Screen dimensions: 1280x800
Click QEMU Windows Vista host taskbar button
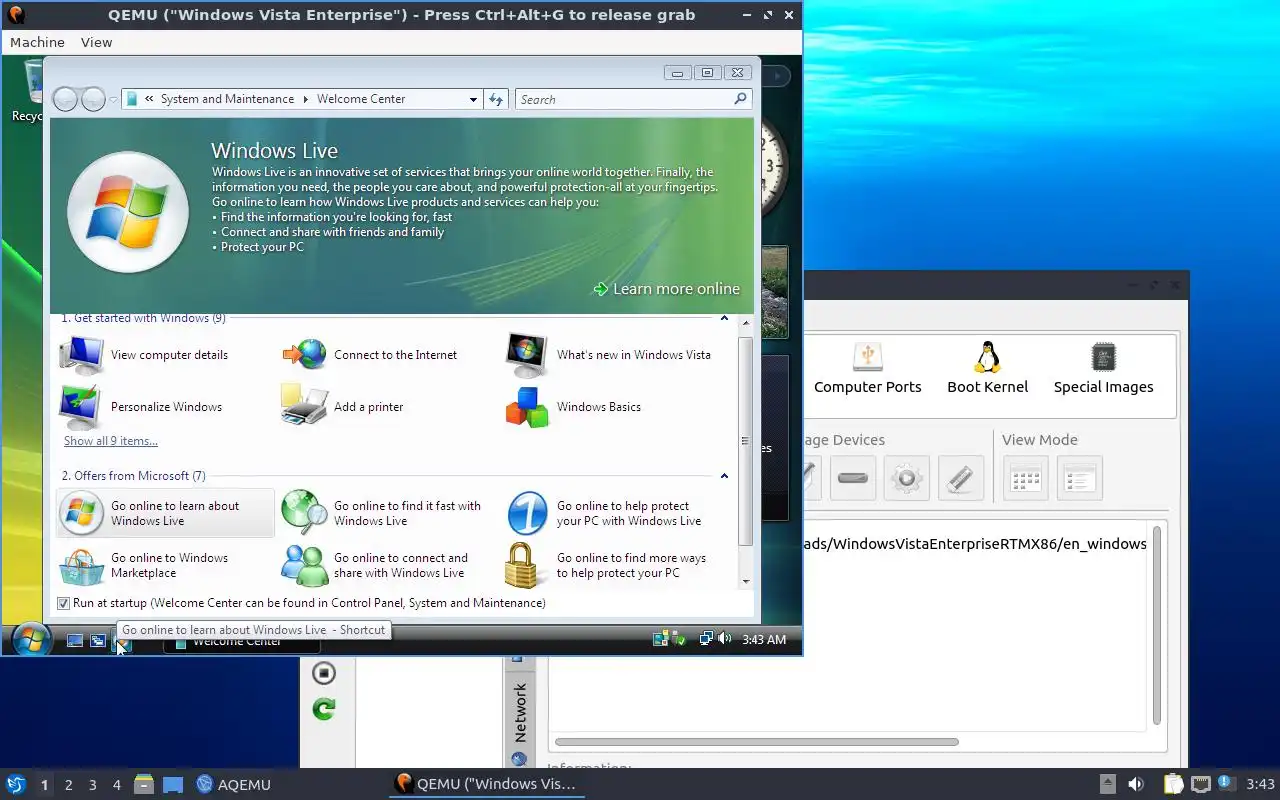pos(486,784)
